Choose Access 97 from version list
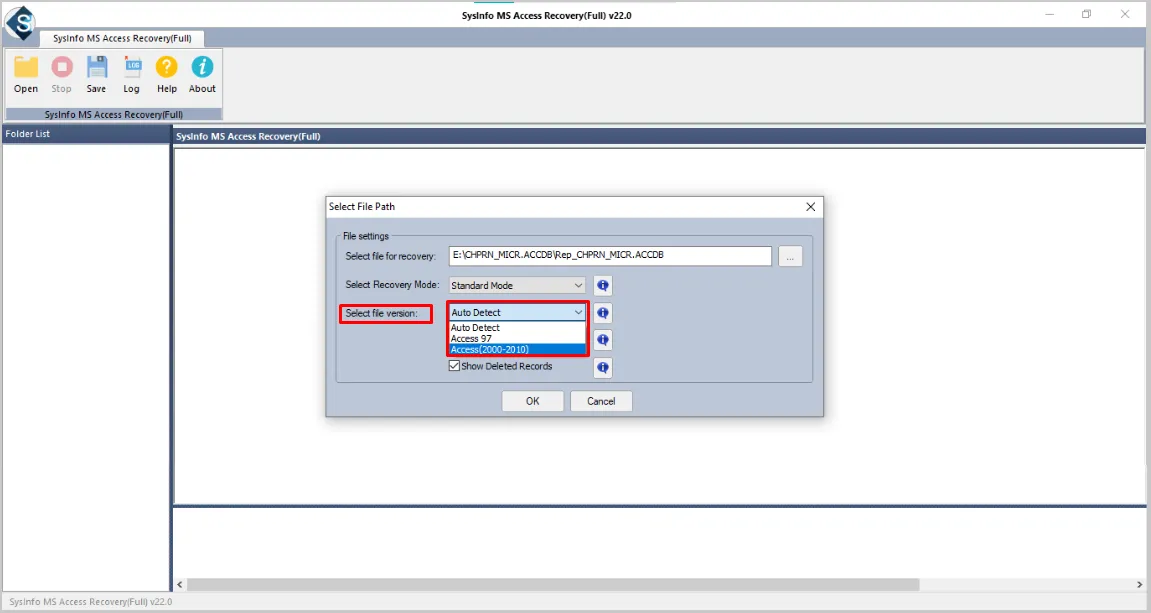This screenshot has height=613, width=1151. (x=518, y=338)
